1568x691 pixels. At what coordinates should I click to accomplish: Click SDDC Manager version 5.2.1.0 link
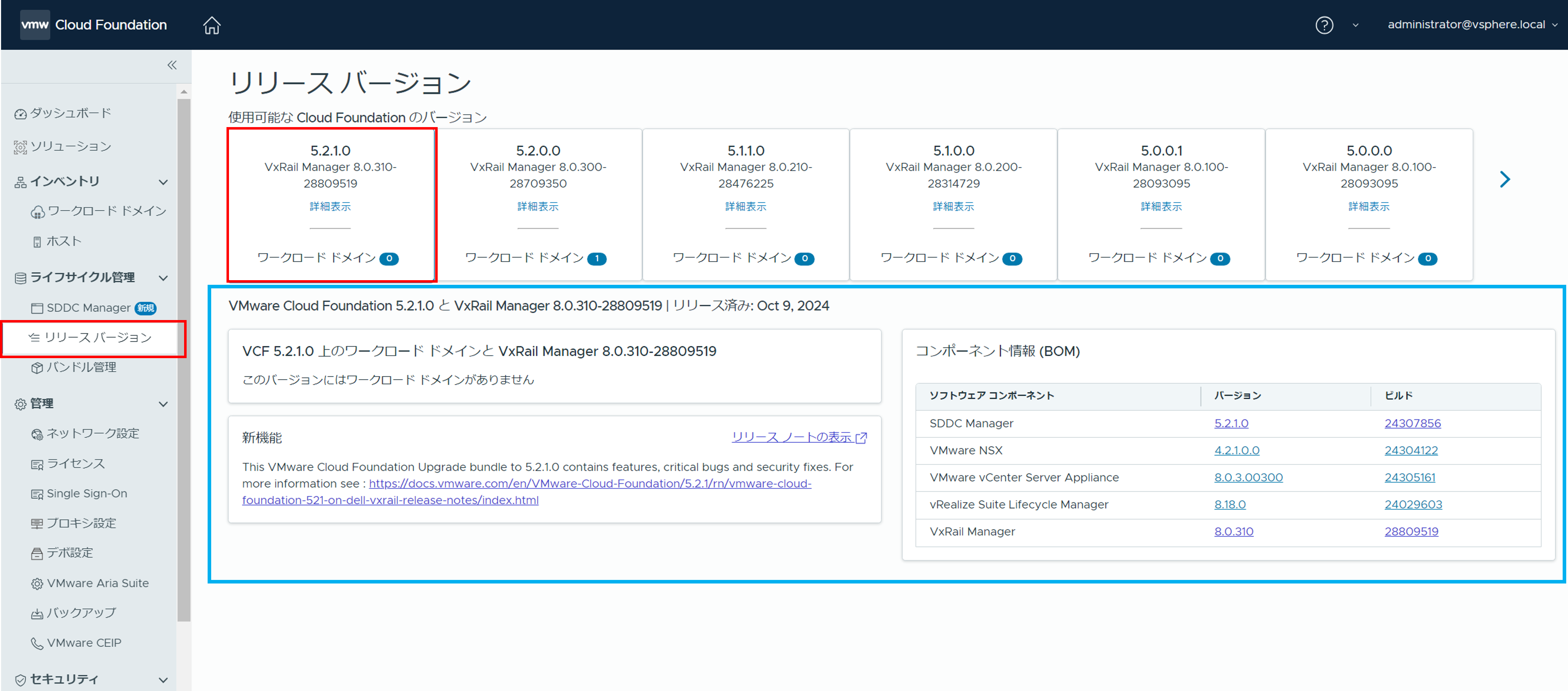click(x=1231, y=423)
